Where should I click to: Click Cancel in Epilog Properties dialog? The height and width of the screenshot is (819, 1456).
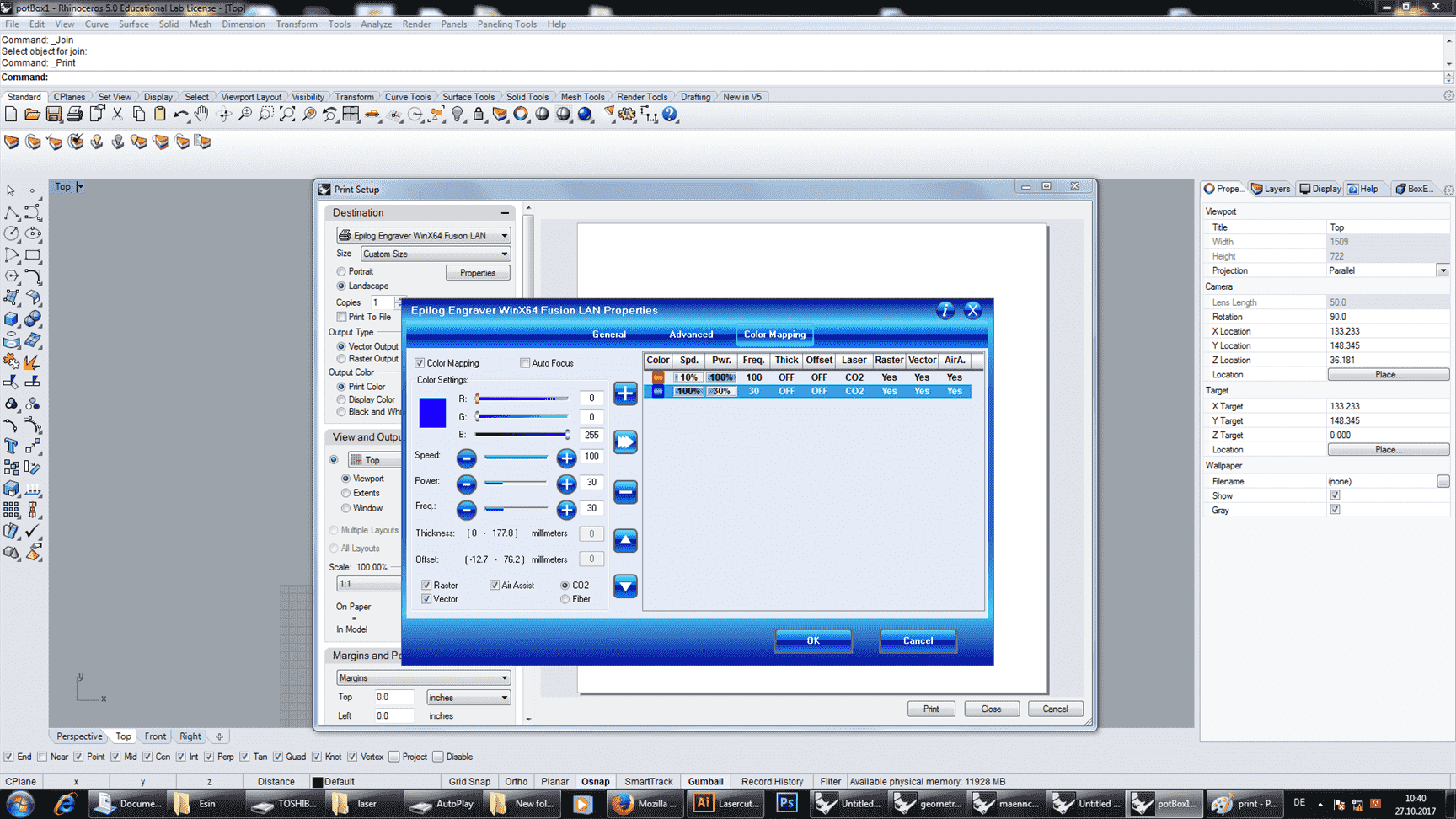pos(918,641)
